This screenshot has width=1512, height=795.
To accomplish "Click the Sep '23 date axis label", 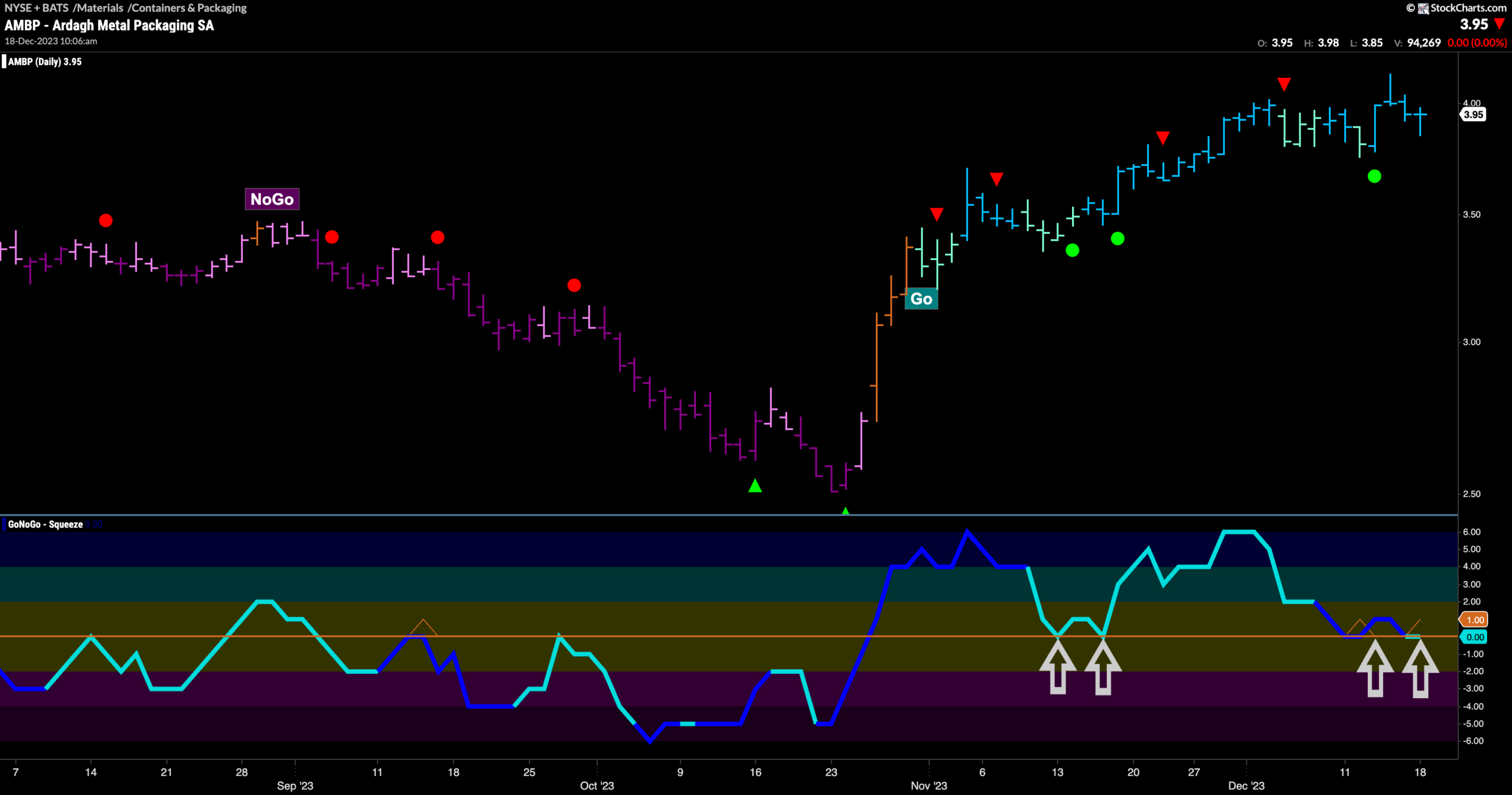I will (295, 786).
